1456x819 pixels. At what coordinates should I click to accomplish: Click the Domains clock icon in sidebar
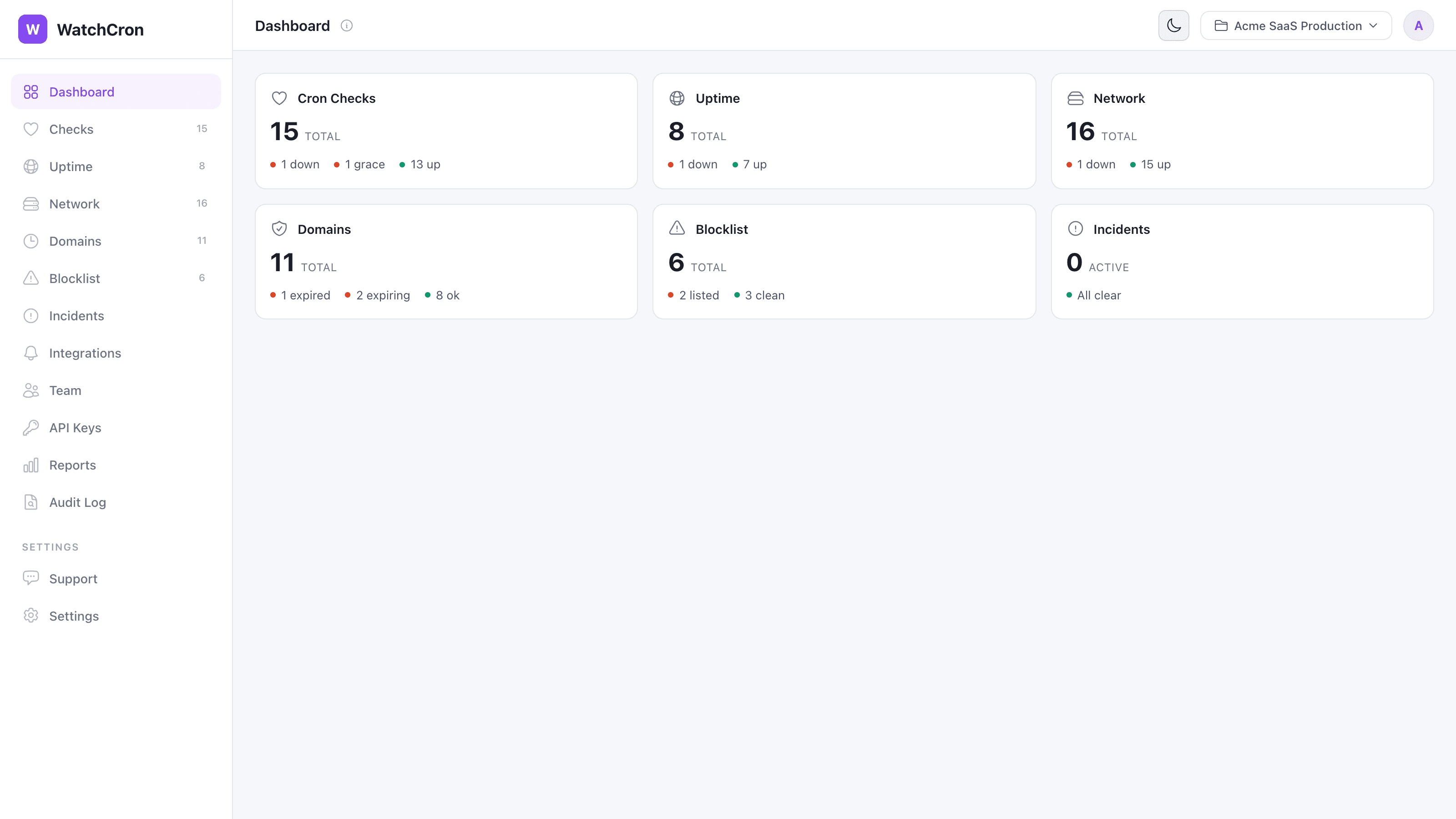(x=31, y=241)
